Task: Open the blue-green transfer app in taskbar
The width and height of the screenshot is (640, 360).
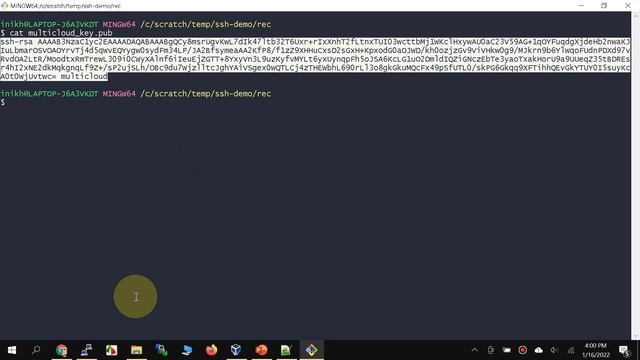Action: [x=162, y=350]
